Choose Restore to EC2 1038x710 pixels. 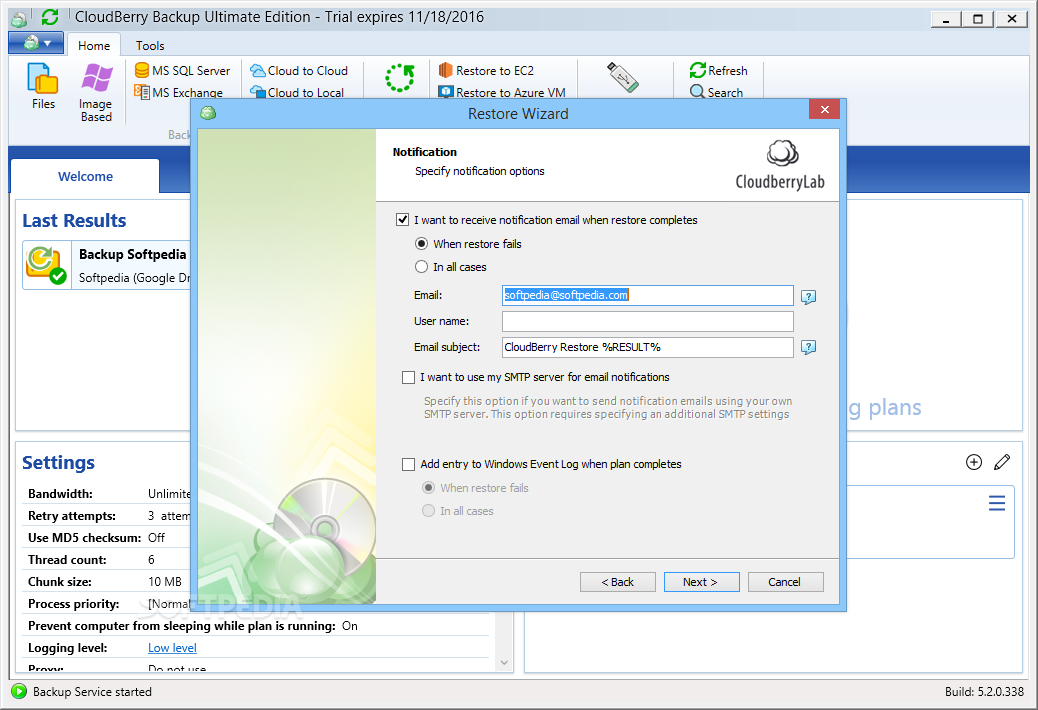coord(486,70)
